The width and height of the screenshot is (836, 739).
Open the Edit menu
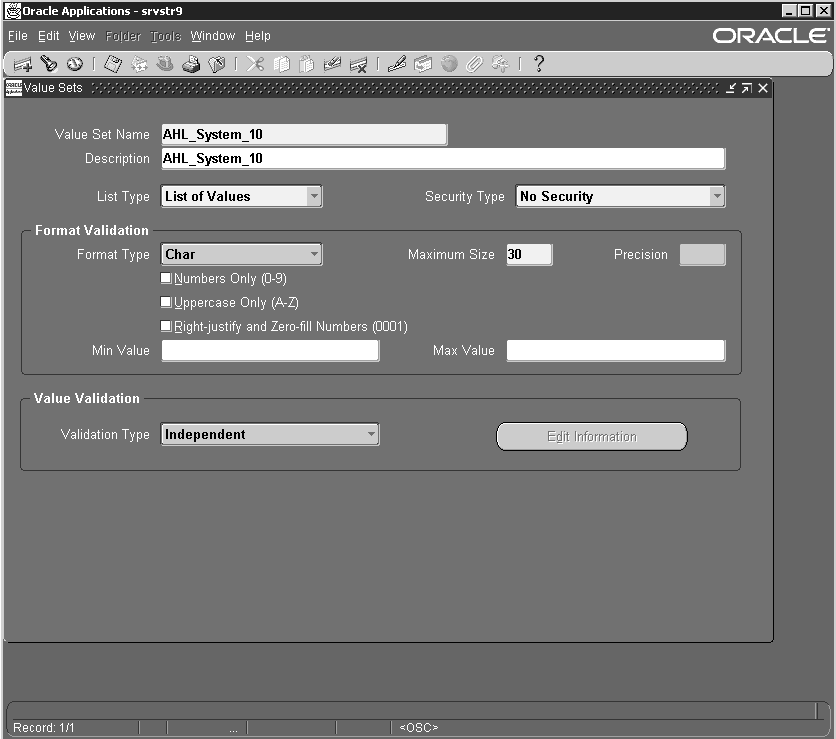(x=49, y=36)
